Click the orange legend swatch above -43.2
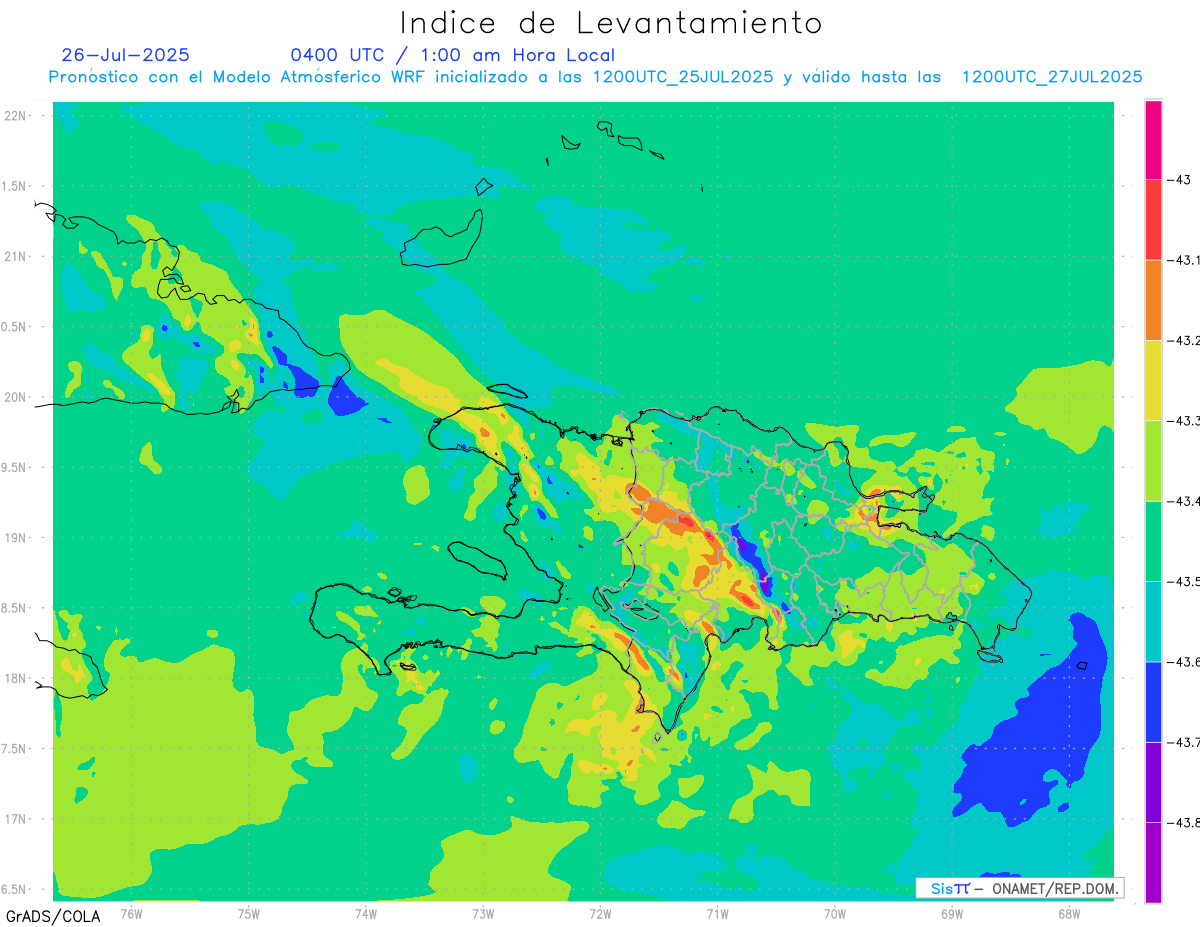The image size is (1200, 927). coord(1153,300)
